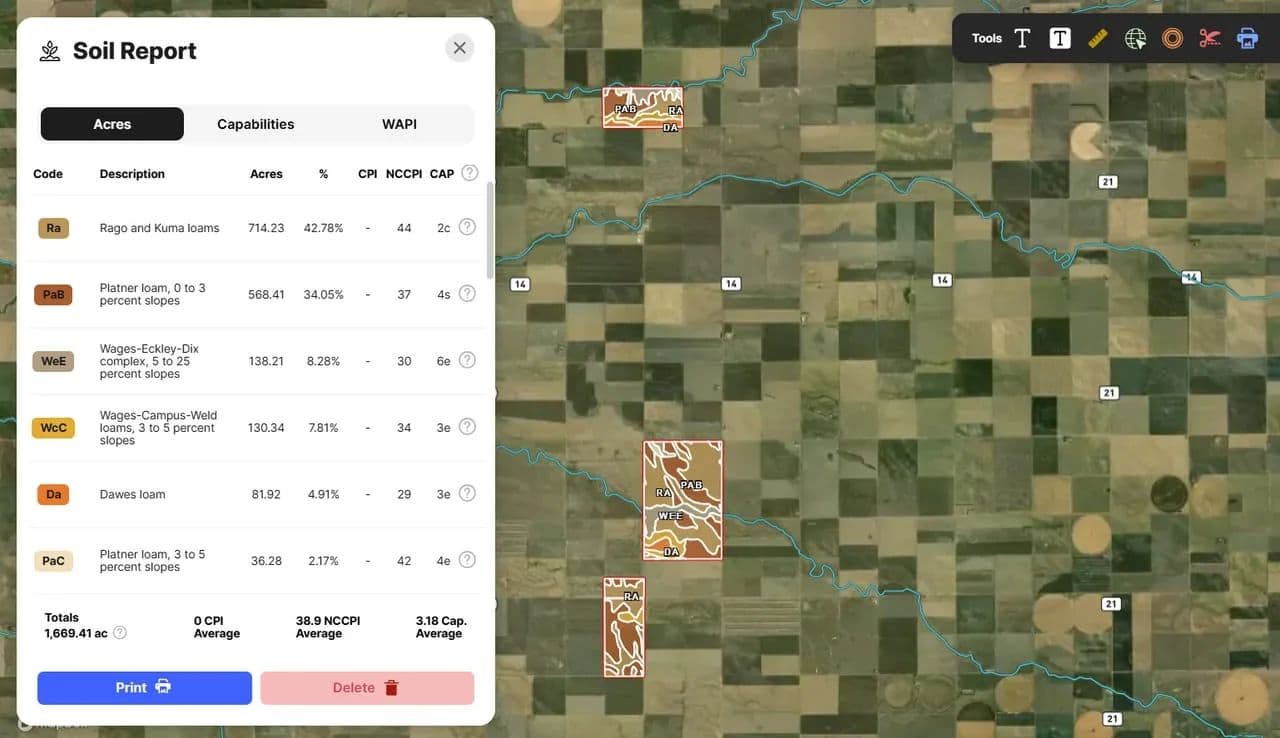The height and width of the screenshot is (738, 1280).
Task: Click the help icon next to Totals
Action: click(120, 633)
